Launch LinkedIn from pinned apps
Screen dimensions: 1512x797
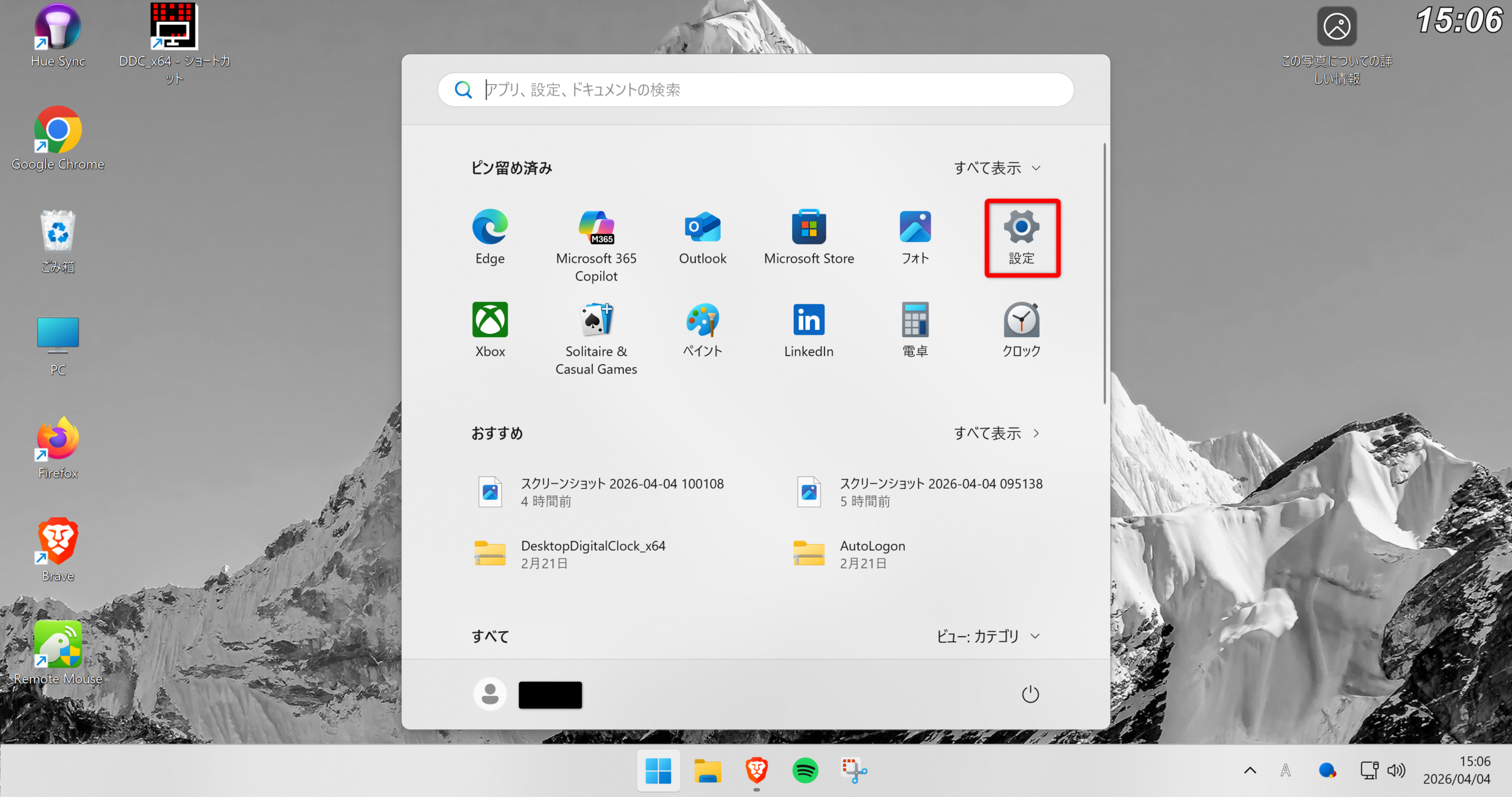point(809,330)
